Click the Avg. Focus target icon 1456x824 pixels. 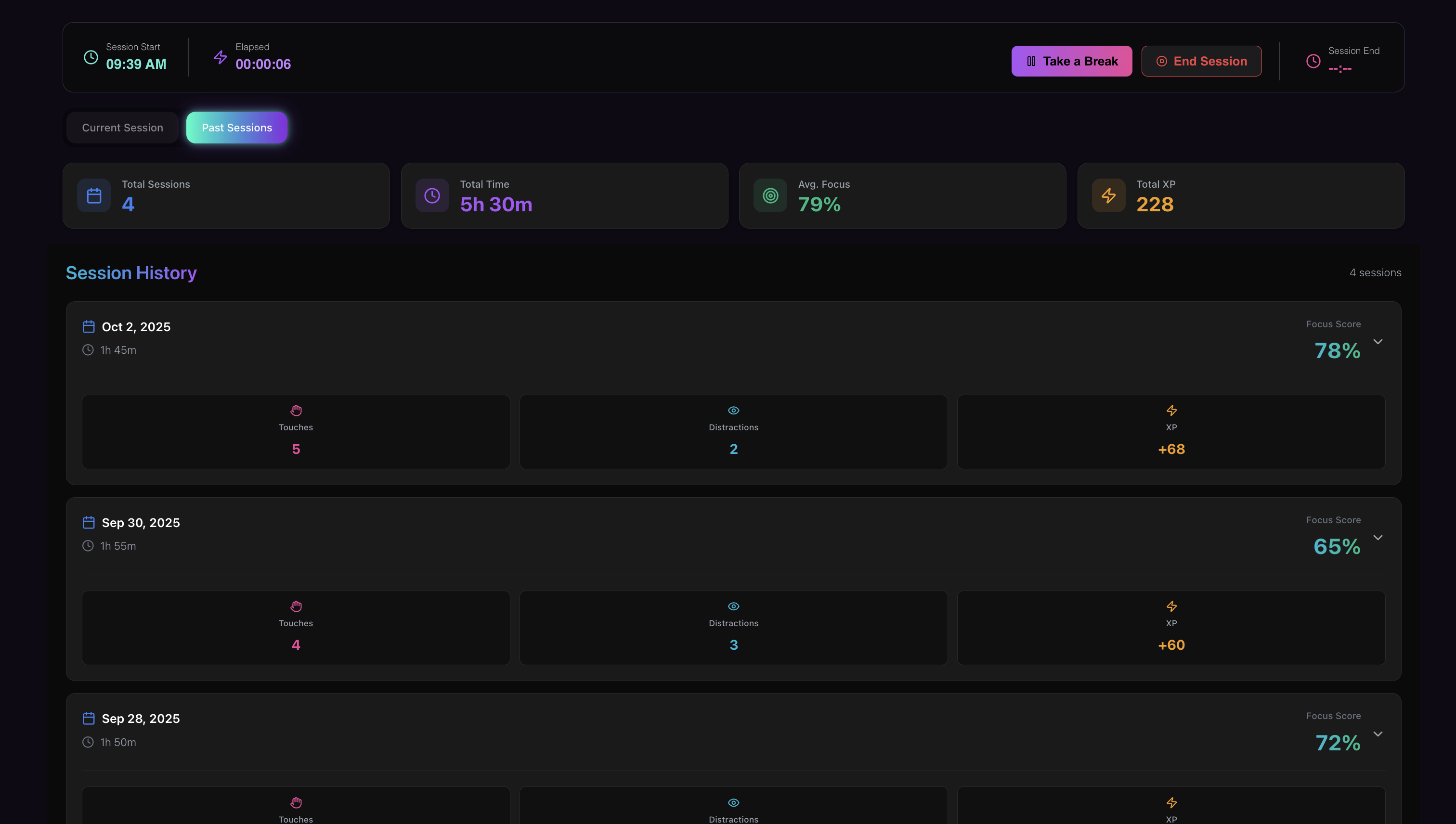tap(770, 196)
